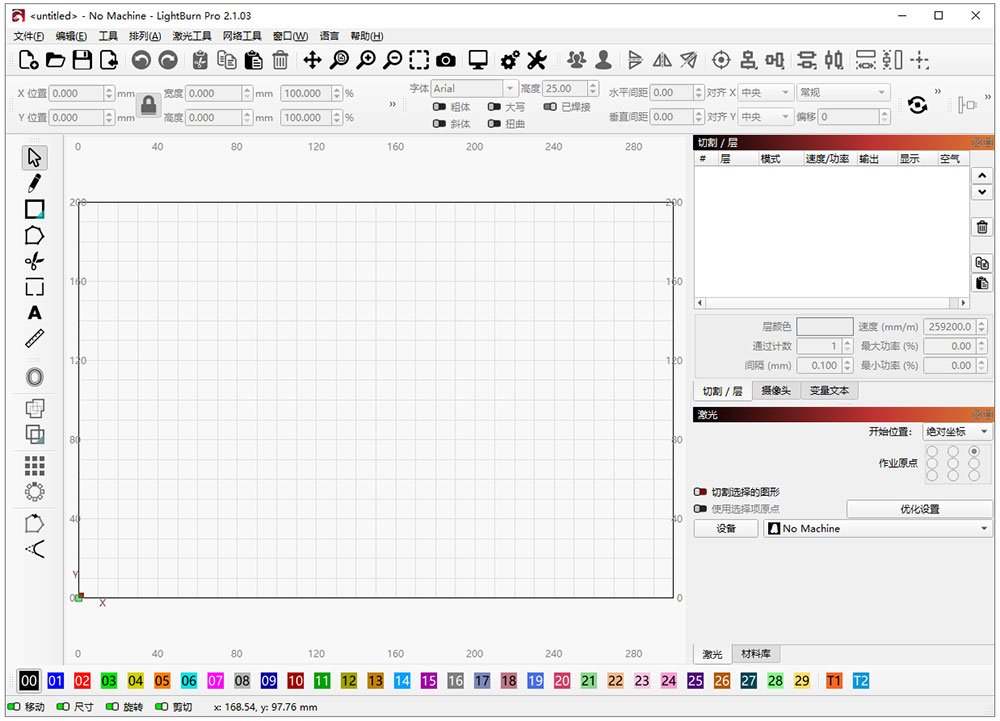
Task: Open the Circular Array tool
Action: tap(34, 492)
